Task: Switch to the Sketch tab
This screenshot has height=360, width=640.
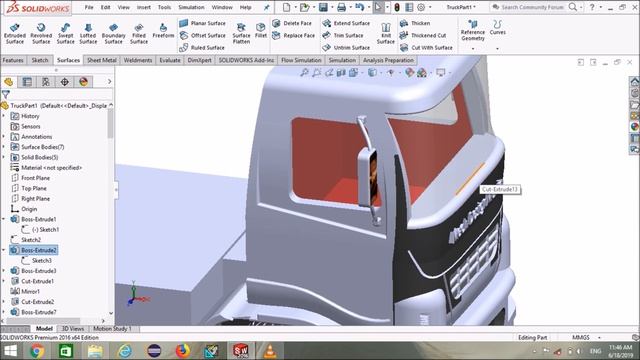Action: 40,60
